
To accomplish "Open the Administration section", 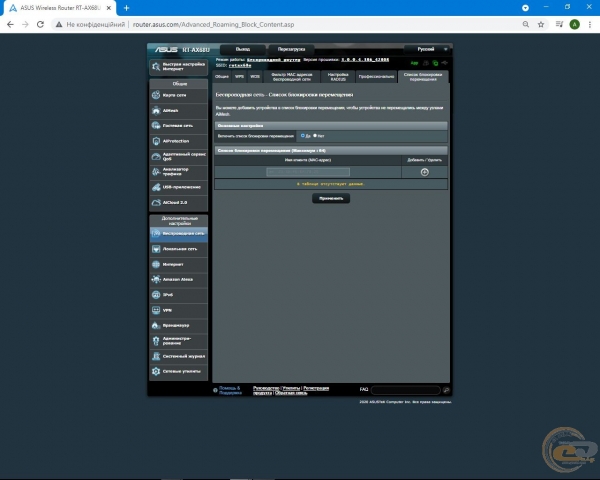I will [179, 341].
